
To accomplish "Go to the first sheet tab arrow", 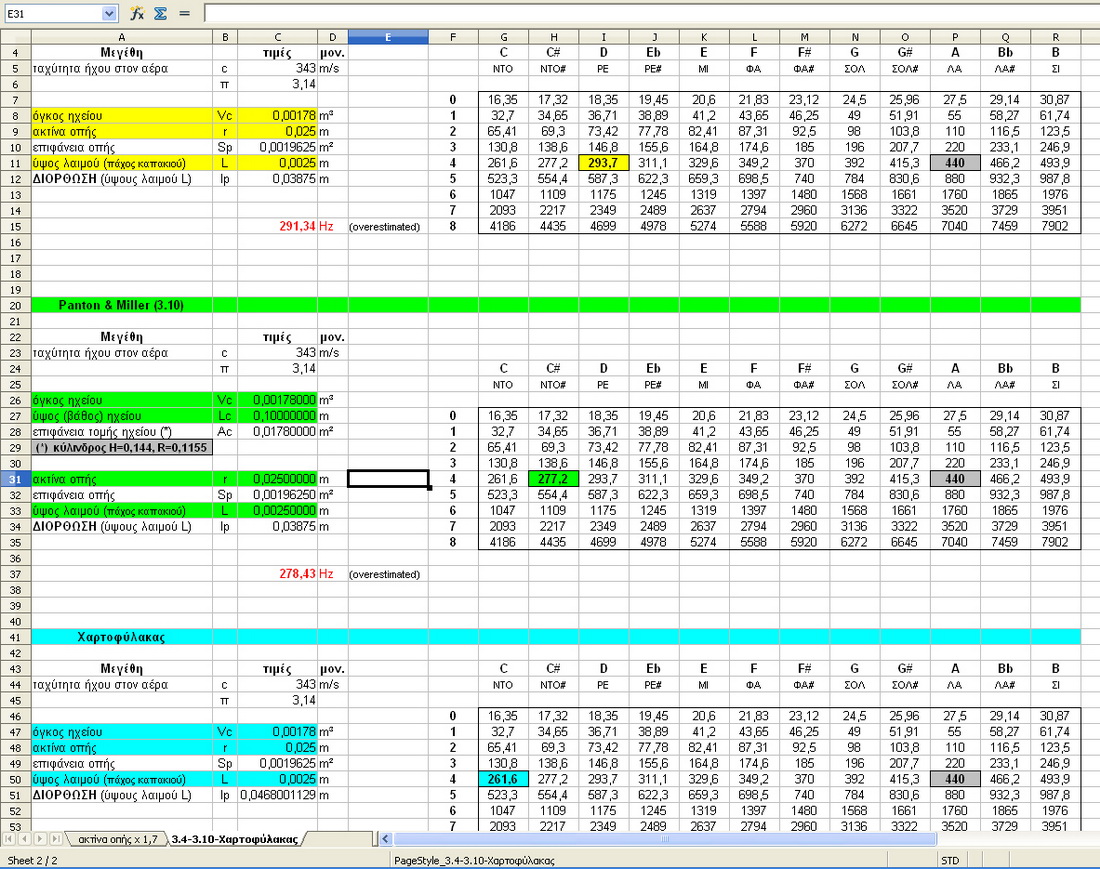I will tap(11, 839).
